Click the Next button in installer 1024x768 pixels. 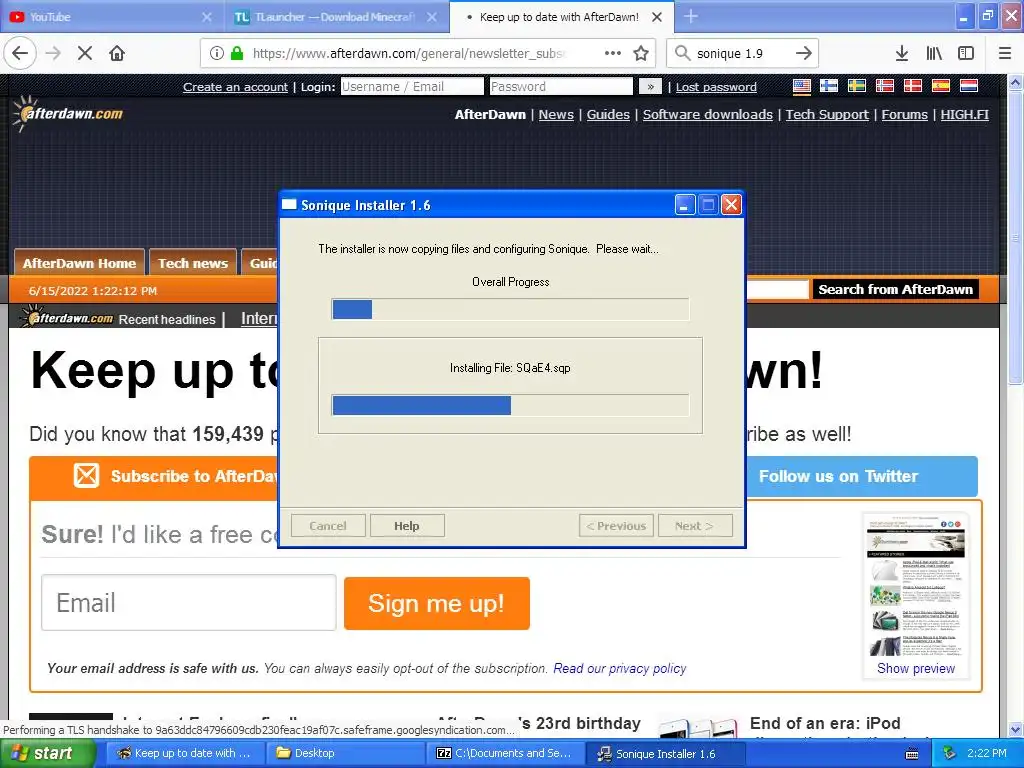coord(695,526)
